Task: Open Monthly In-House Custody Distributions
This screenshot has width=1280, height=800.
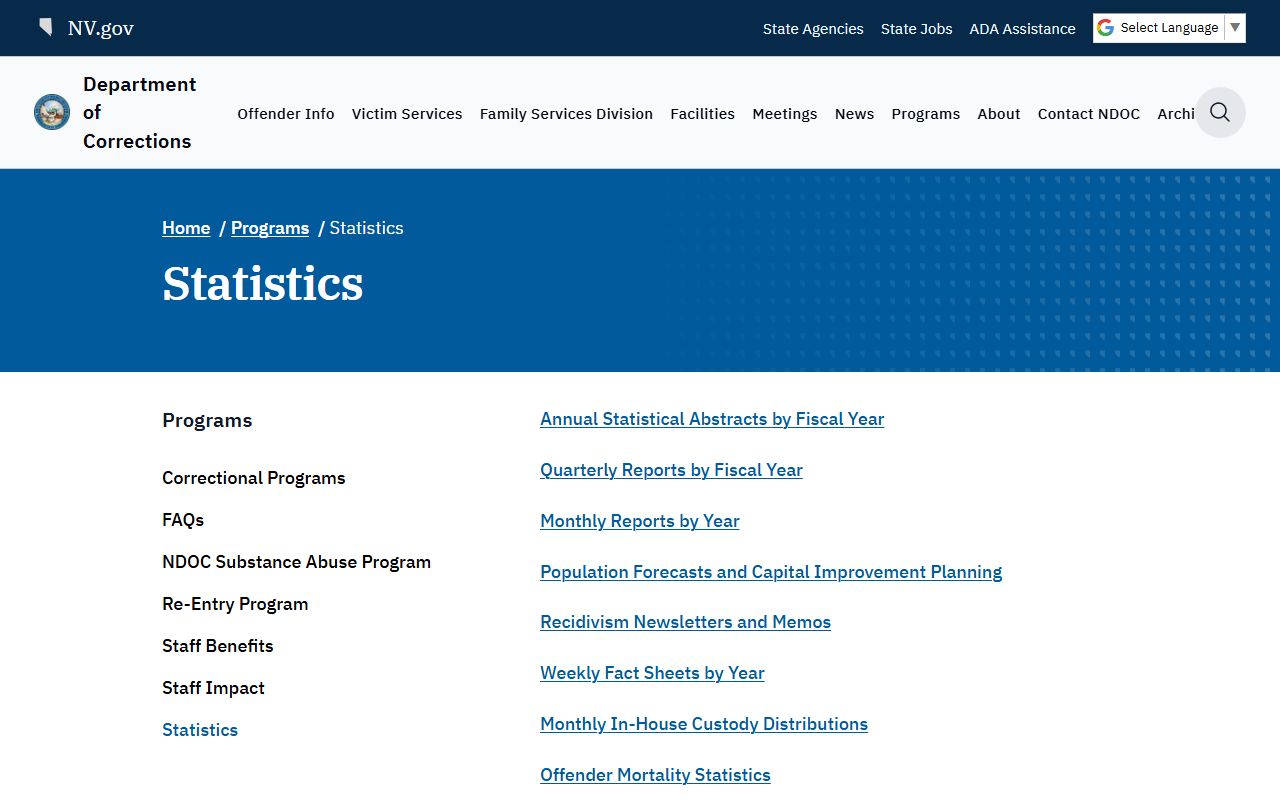Action: pyautogui.click(x=704, y=724)
